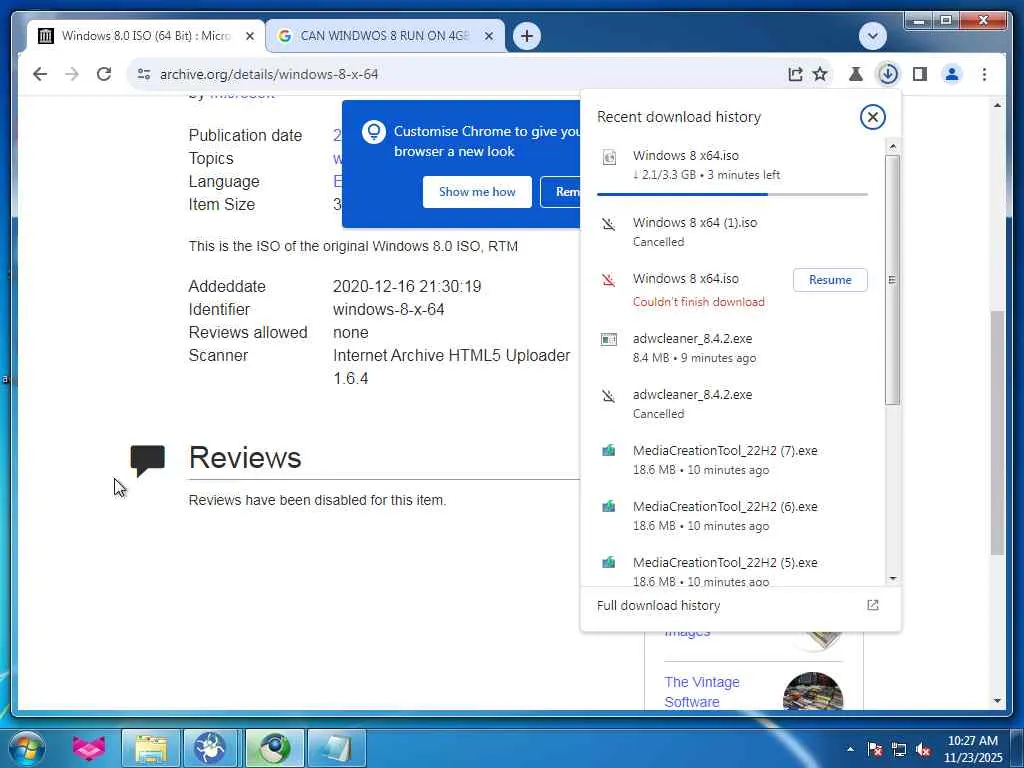Click Show me how button
Screen dimensions: 1024x768
477,192
